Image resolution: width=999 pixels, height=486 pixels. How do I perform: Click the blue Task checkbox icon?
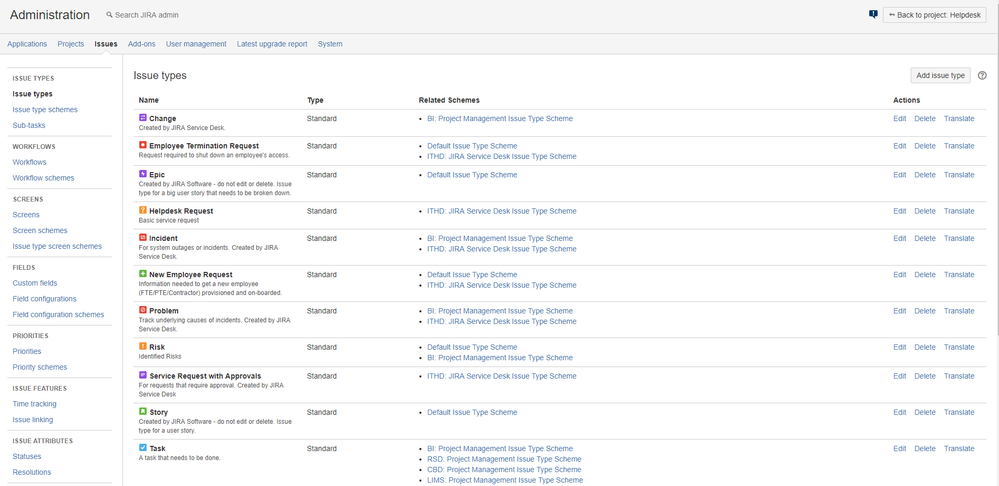pyautogui.click(x=143, y=448)
